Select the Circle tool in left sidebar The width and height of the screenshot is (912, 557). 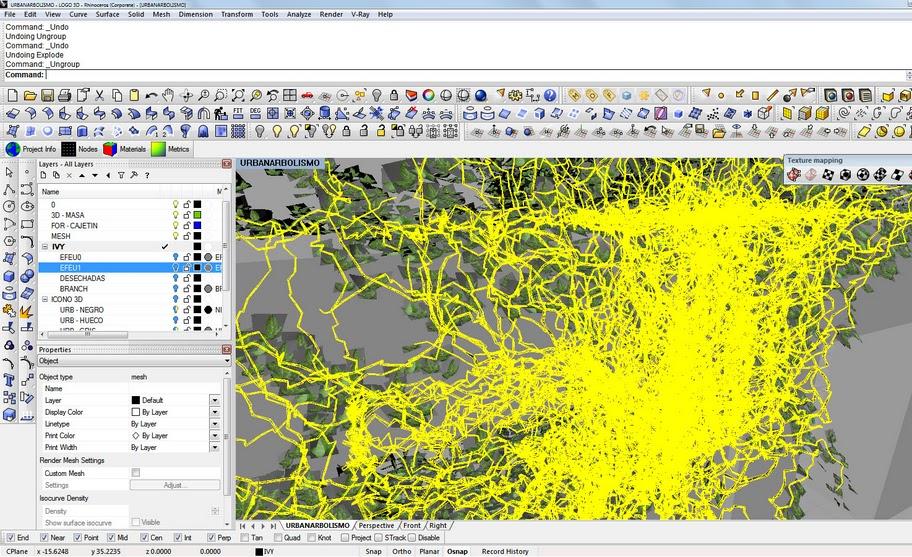(9, 206)
